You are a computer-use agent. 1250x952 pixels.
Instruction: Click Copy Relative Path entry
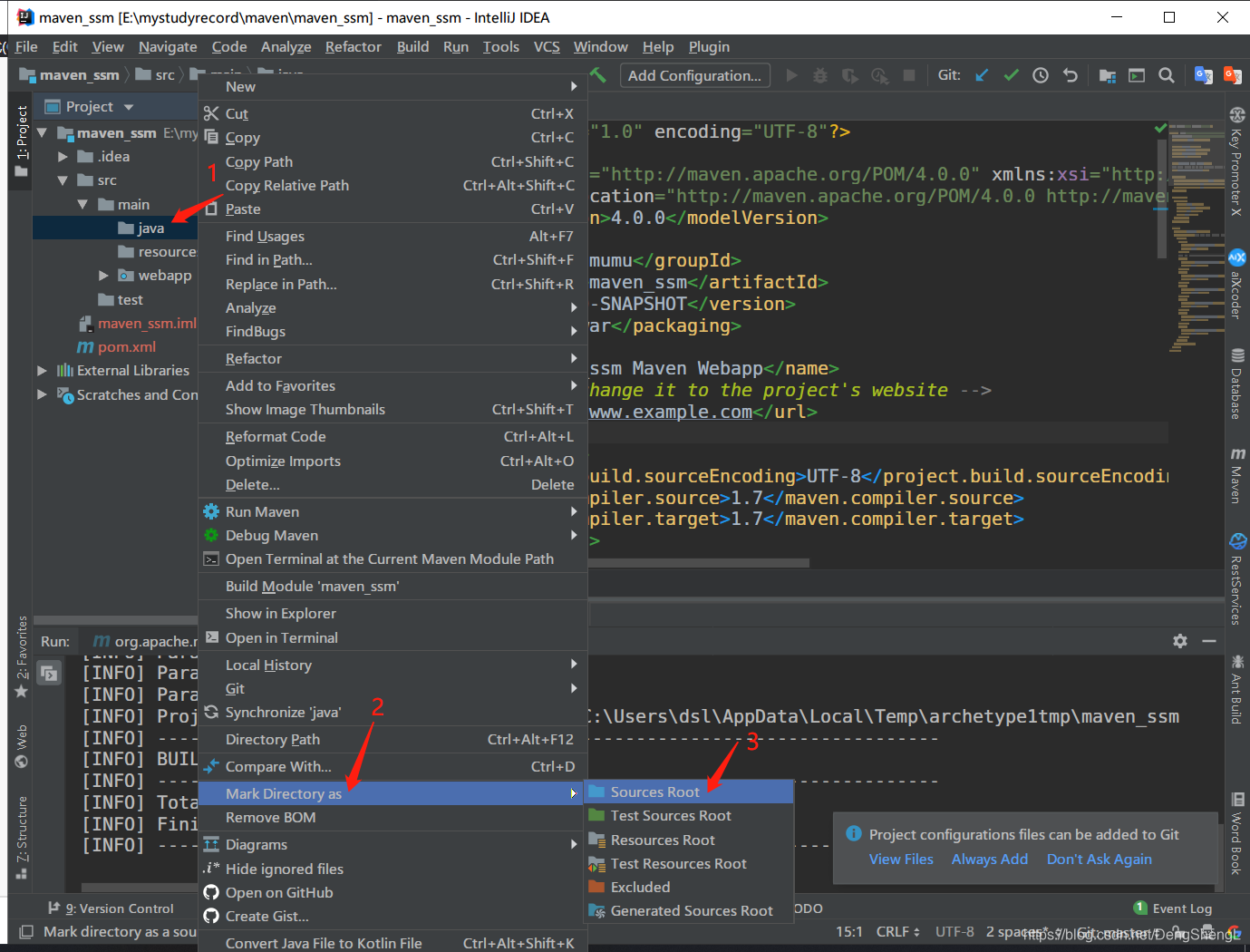[x=392, y=186]
